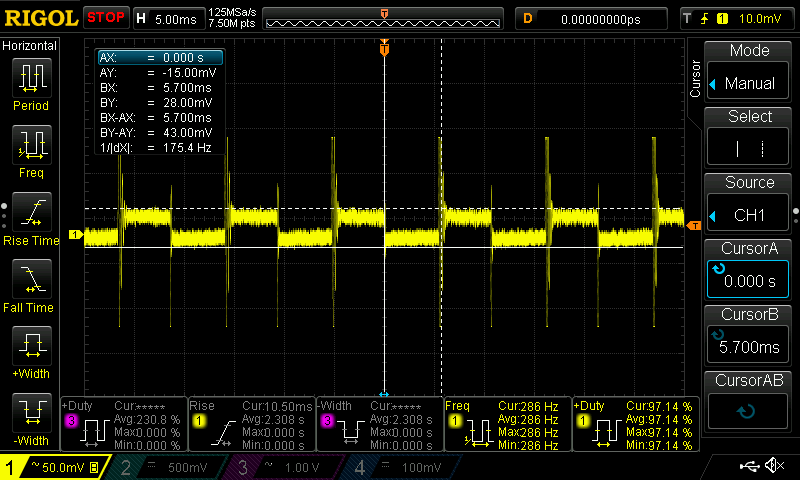
Task: Click the orange trigger level marker at right
Action: (x=694, y=225)
